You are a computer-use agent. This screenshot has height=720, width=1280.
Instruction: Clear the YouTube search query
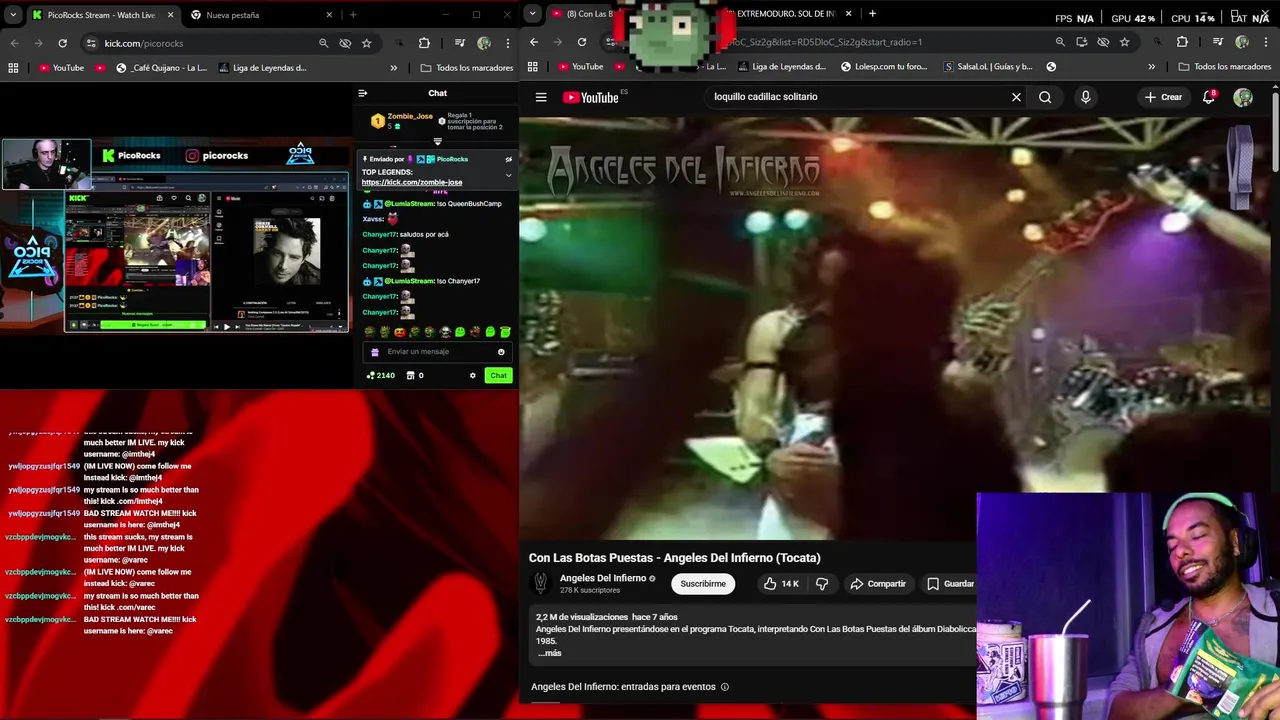1016,97
